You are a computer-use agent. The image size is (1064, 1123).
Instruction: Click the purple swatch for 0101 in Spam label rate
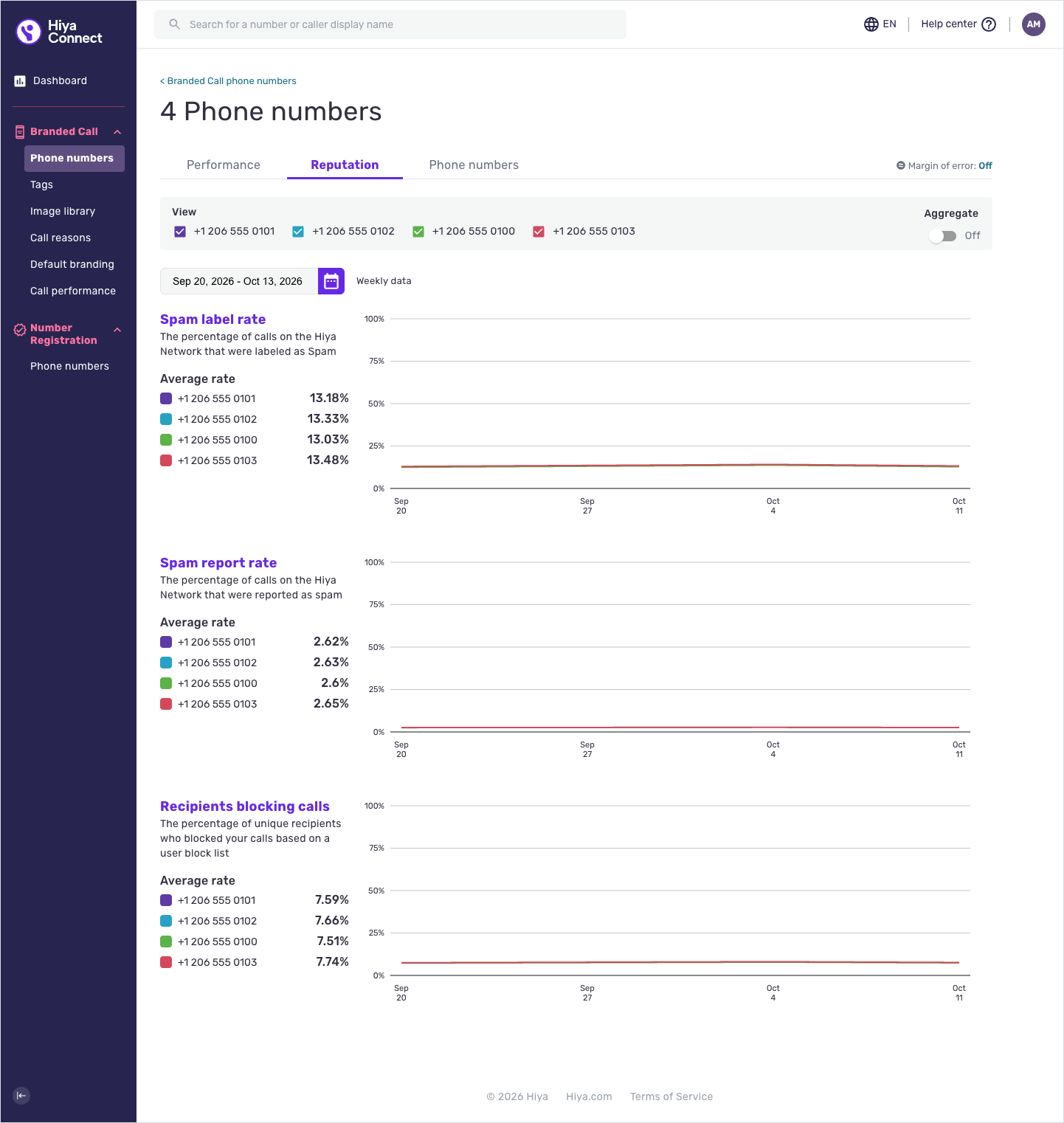[166, 398]
